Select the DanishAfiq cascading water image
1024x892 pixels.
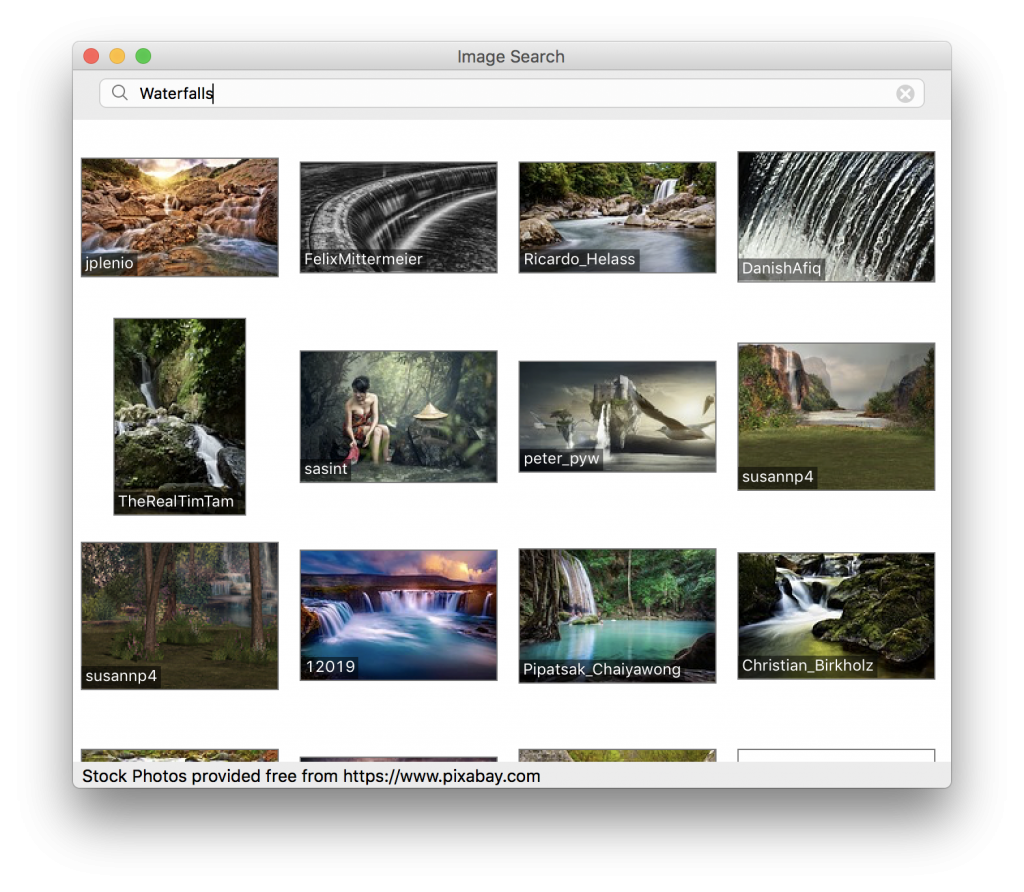click(836, 217)
